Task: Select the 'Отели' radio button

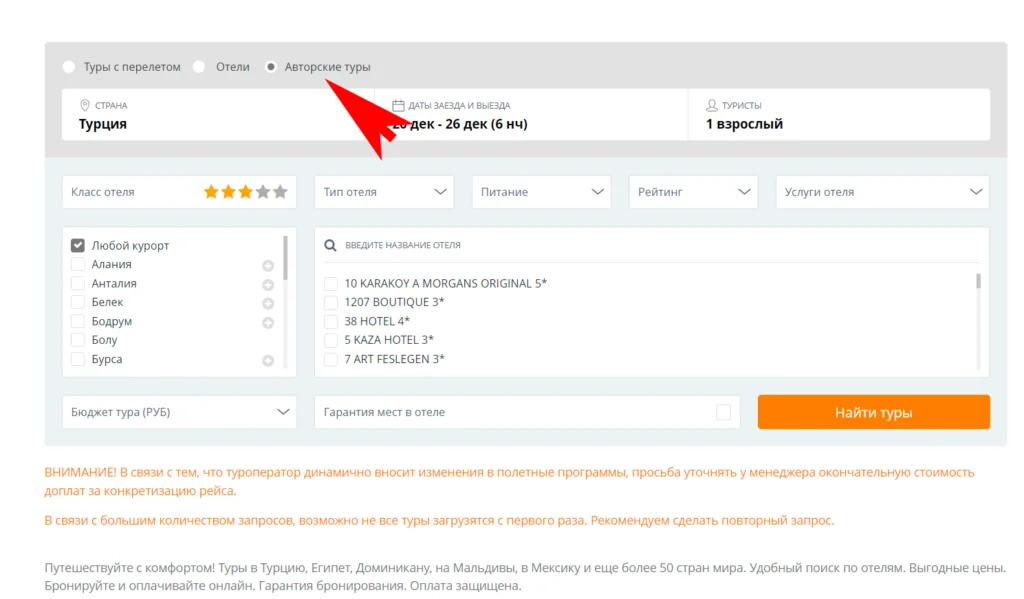Action: coord(199,67)
